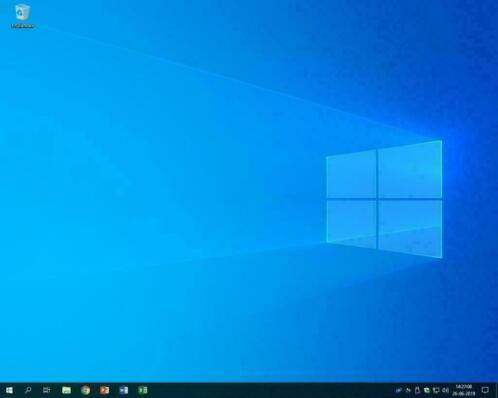Click the green icon in system tray
The width and height of the screenshot is (498, 398).
[427, 390]
